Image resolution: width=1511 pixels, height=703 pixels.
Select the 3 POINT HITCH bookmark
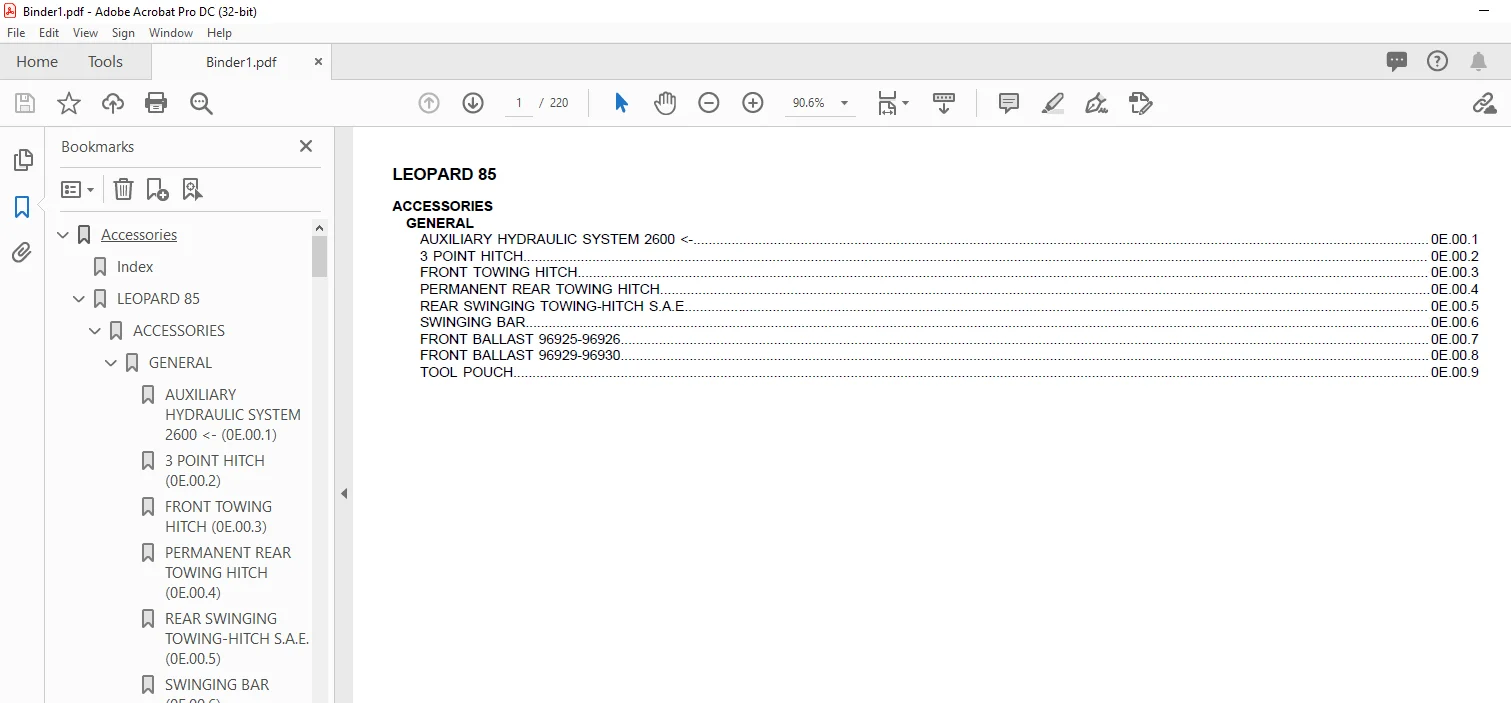215,471
